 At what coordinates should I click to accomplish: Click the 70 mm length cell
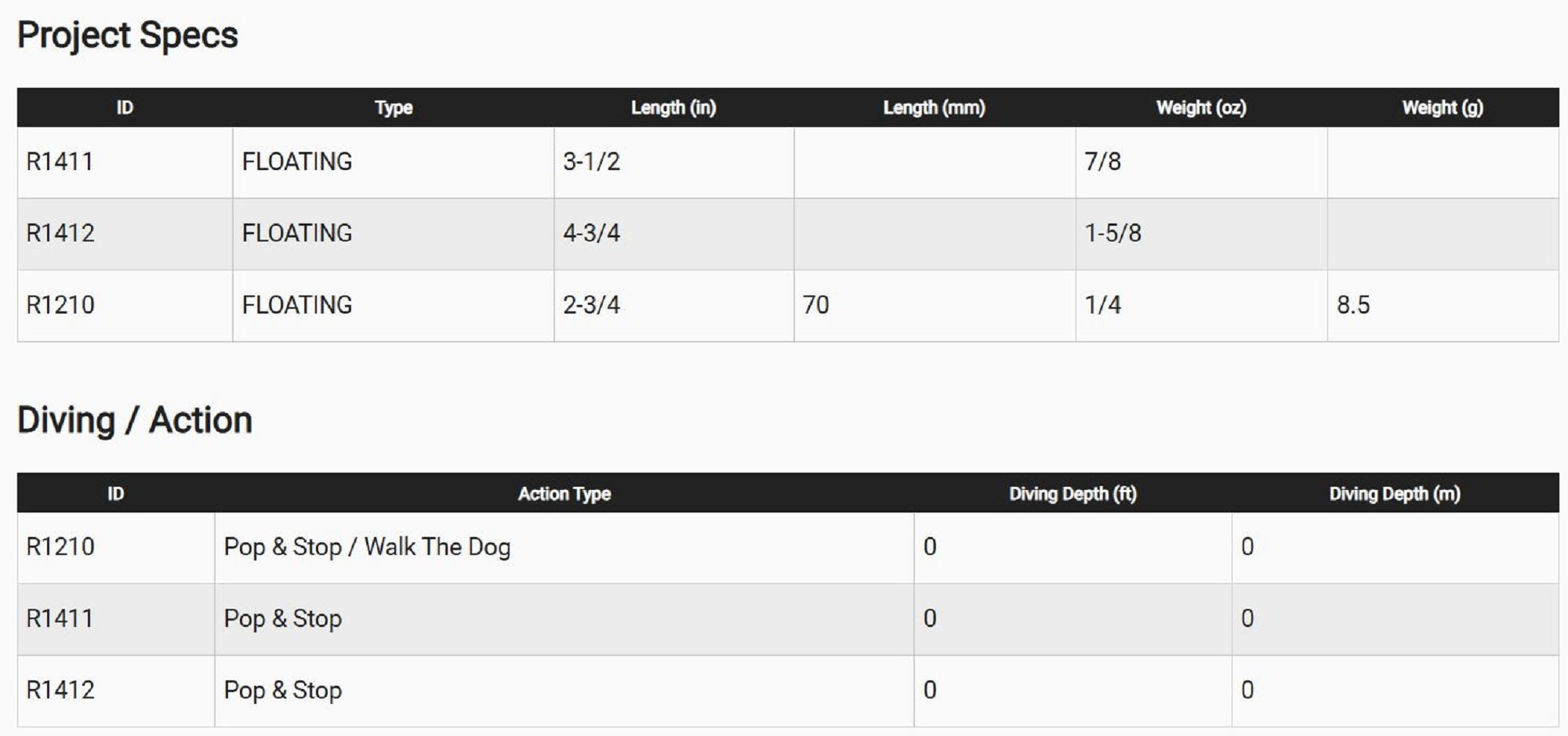click(815, 305)
